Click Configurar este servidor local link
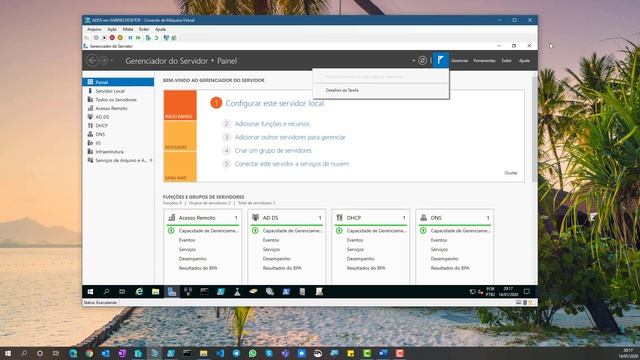The height and width of the screenshot is (360, 640). [x=275, y=103]
